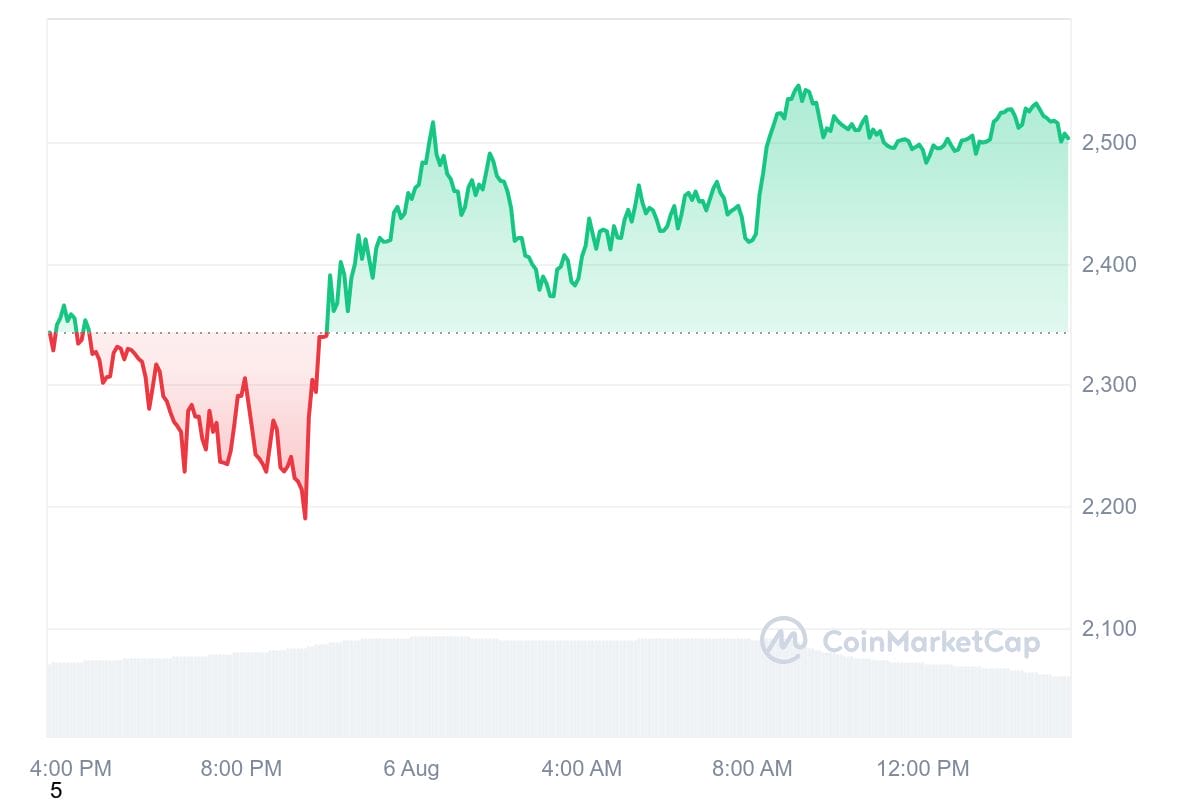Click the CoinMarketCap logo icon

click(783, 640)
